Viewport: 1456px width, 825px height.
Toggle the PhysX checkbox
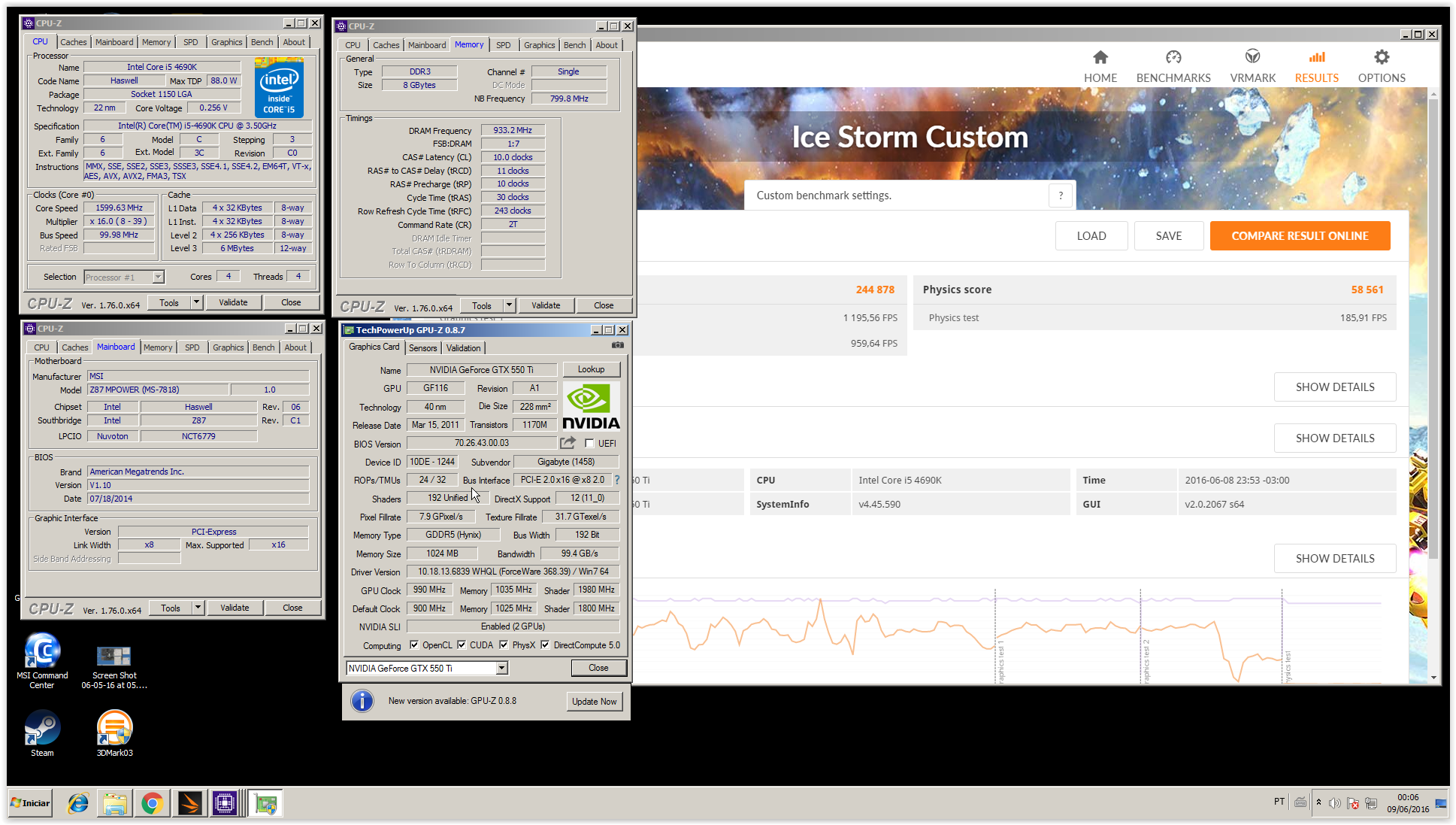tap(504, 645)
